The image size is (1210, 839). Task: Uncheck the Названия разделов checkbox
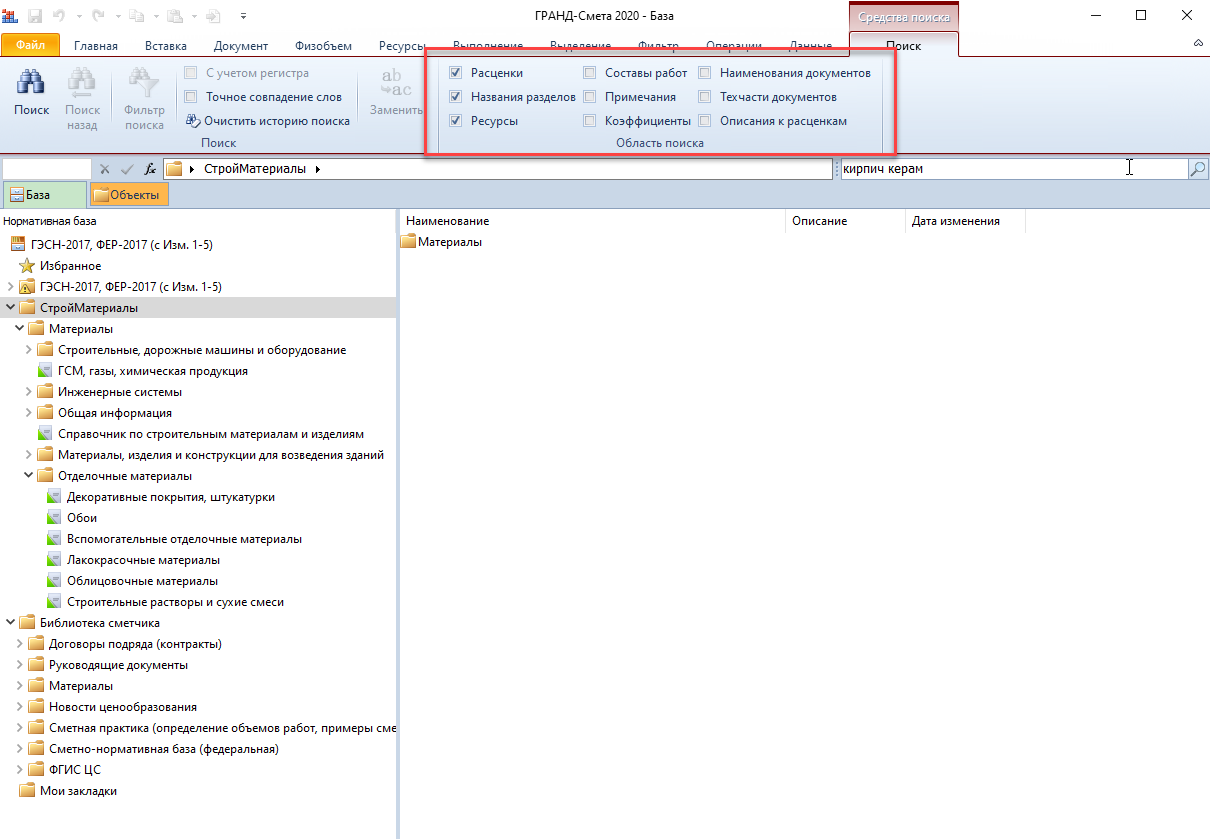coord(456,97)
